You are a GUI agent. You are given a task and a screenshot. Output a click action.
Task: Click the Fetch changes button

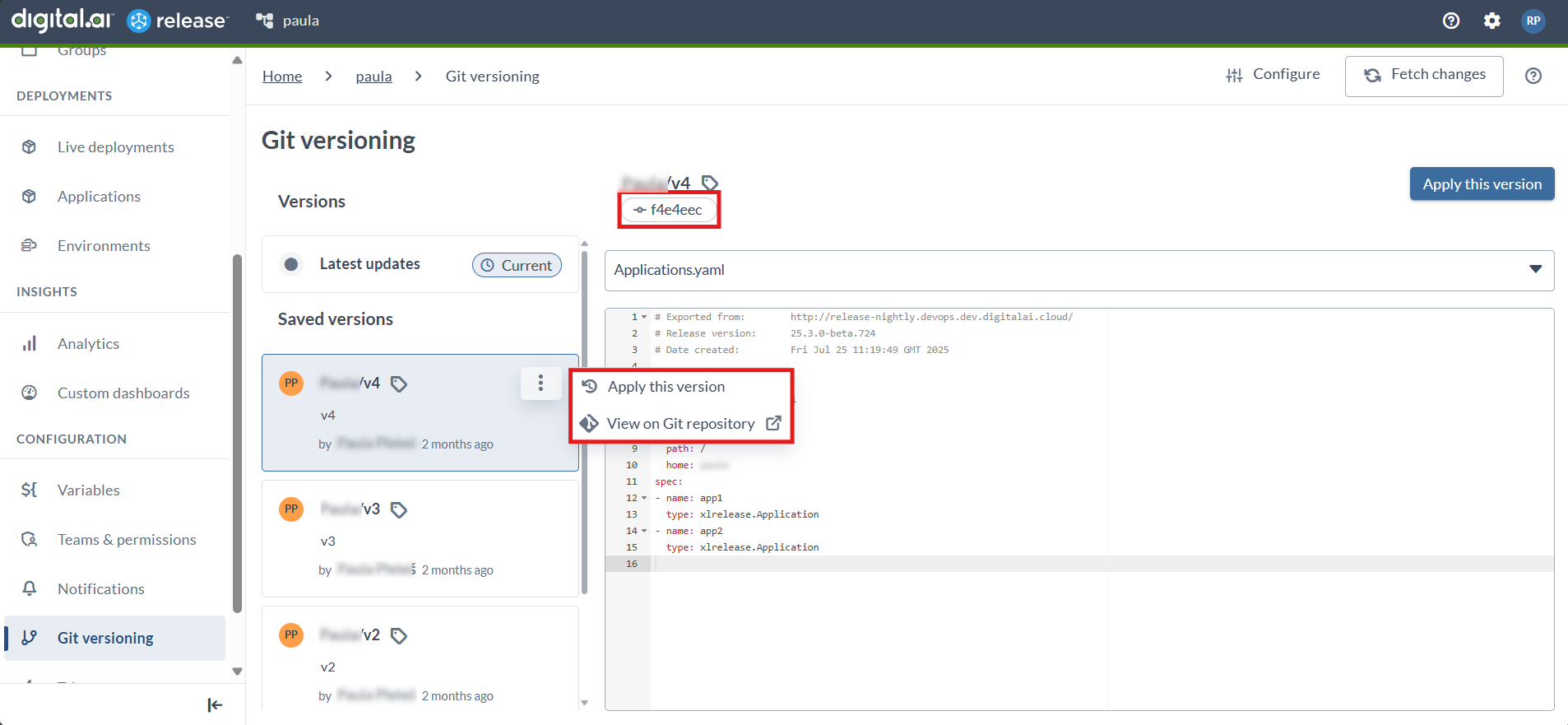point(1424,76)
